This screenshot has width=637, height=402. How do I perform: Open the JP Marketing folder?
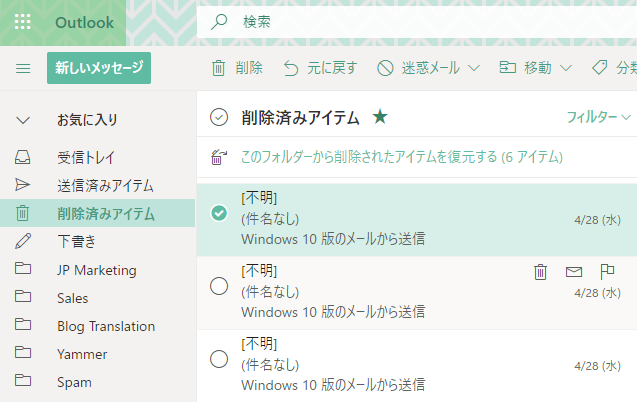[x=96, y=270]
